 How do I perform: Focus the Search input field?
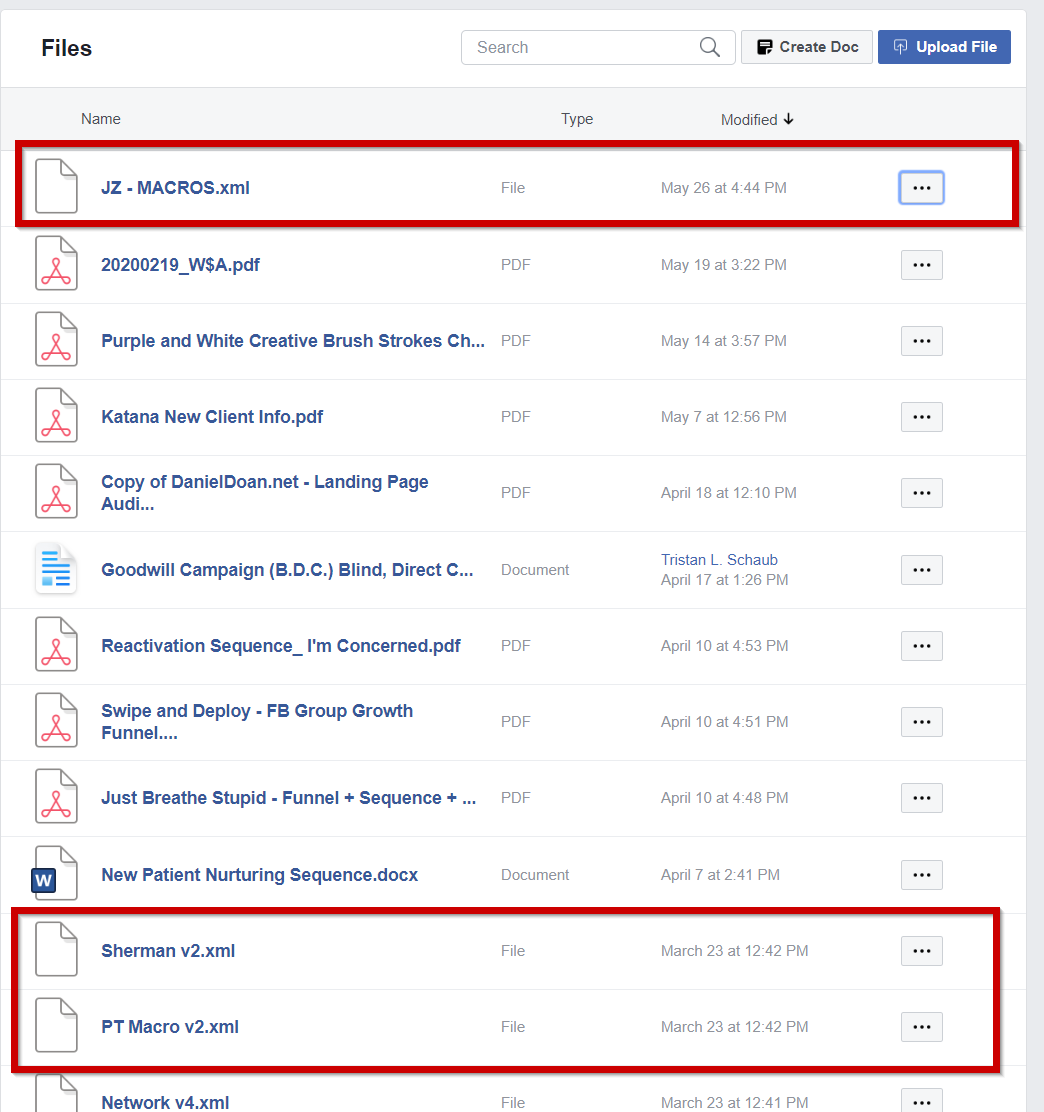click(x=580, y=47)
